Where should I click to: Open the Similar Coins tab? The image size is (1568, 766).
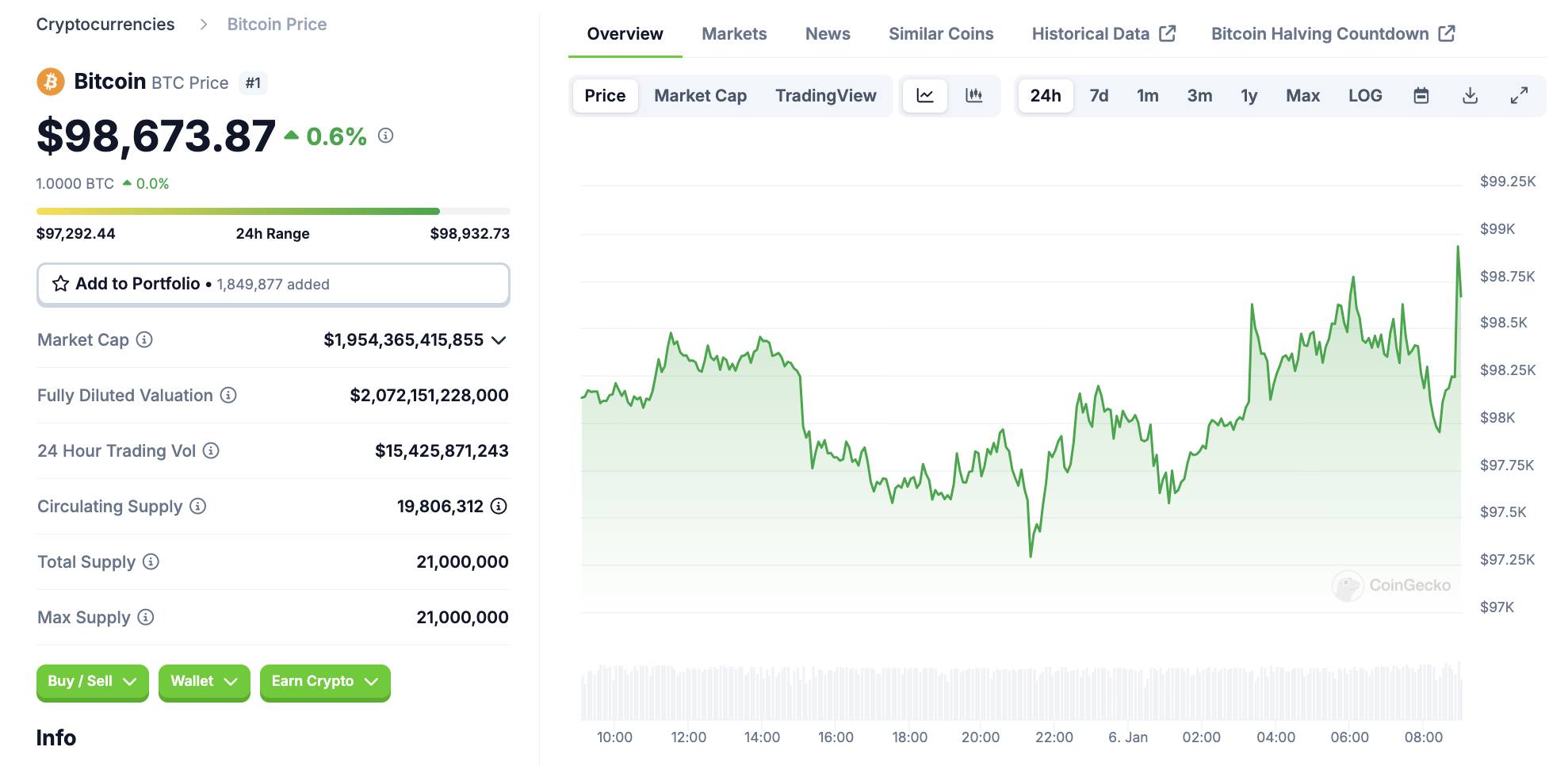coord(941,34)
